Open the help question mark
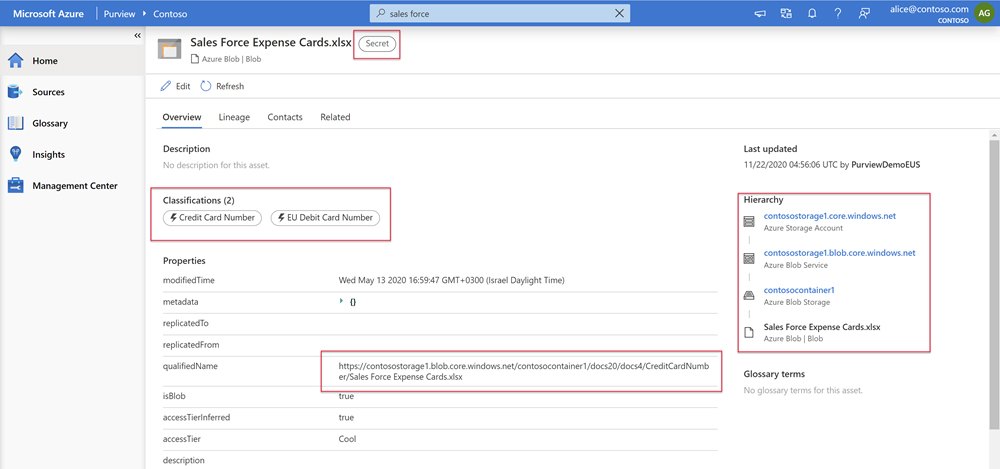Screen dimensions: 1000x469 click(x=838, y=13)
